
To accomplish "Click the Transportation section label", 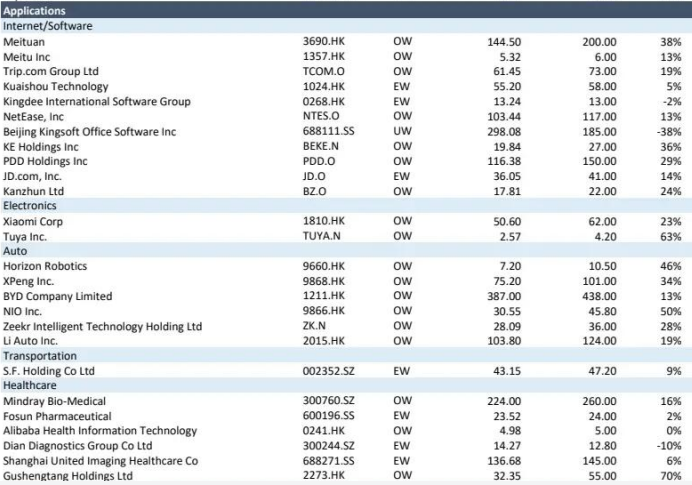I will [40, 356].
